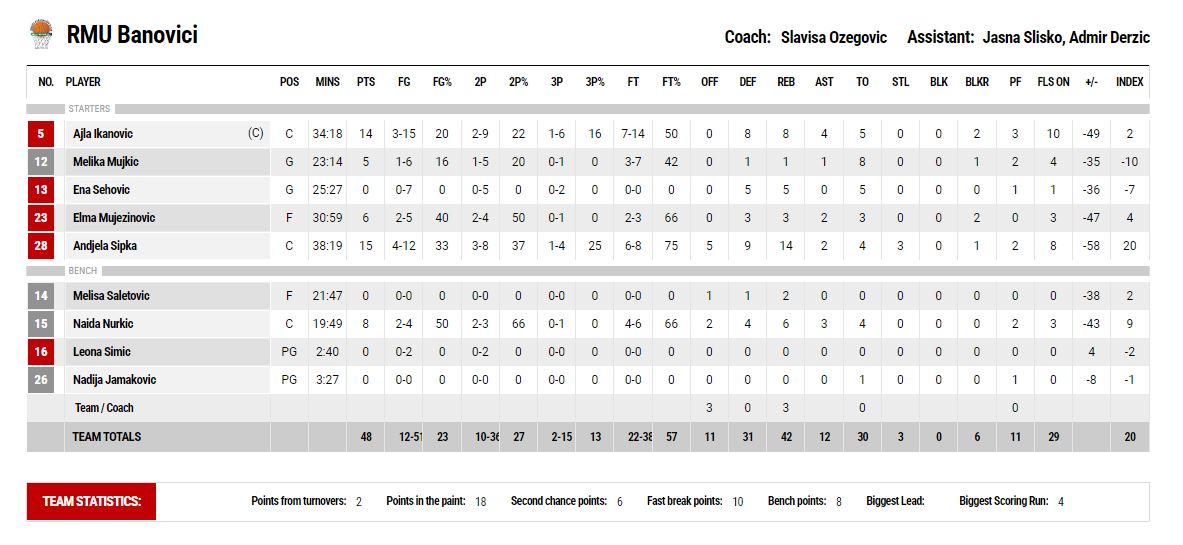Select jersey number 14 badge
Viewport: 1183px width, 545px height.
point(41,296)
